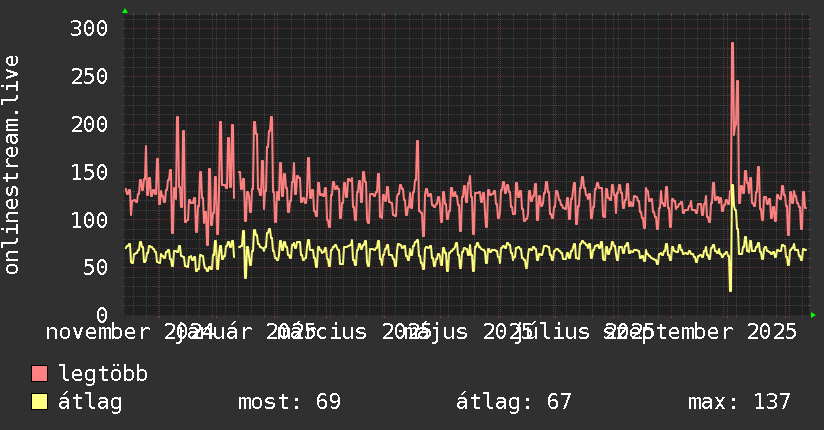The width and height of the screenshot is (824, 430).
Task: Click the 150 y-axis label
Action: click(x=89, y=172)
